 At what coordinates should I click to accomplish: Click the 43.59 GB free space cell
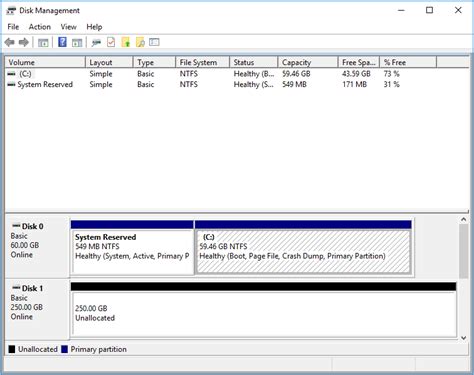356,74
